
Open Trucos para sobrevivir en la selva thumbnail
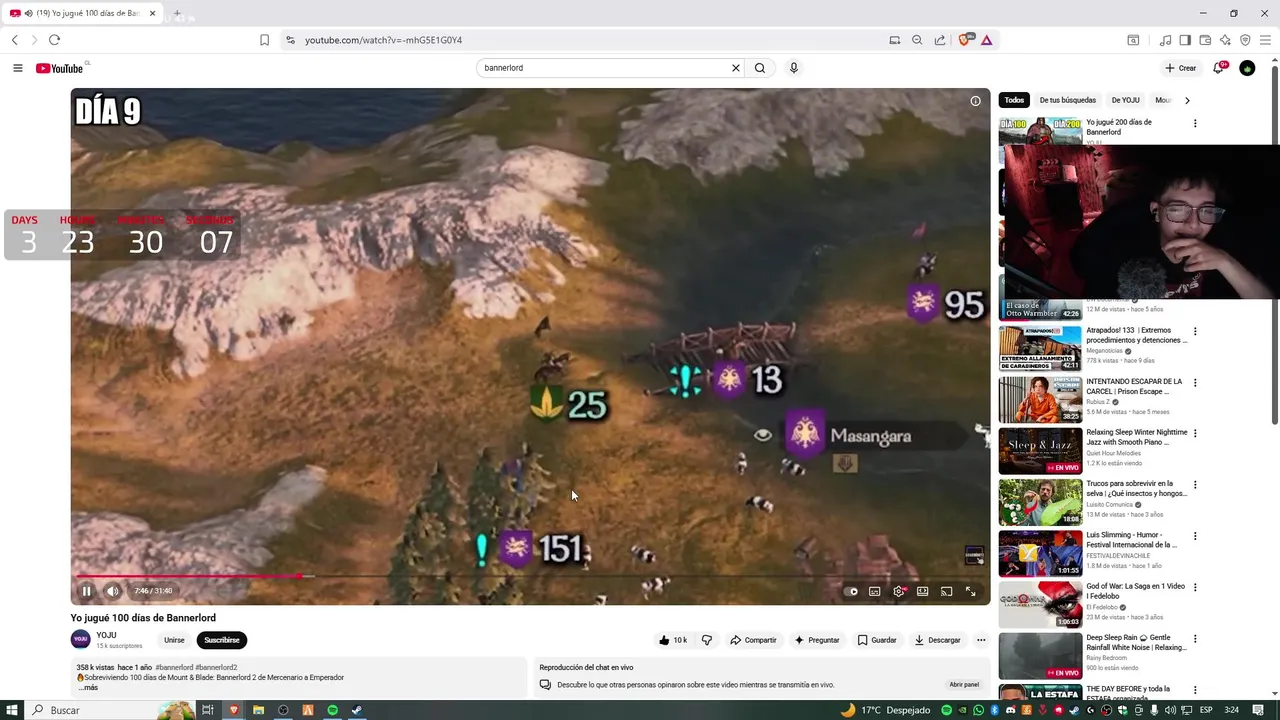1040,502
